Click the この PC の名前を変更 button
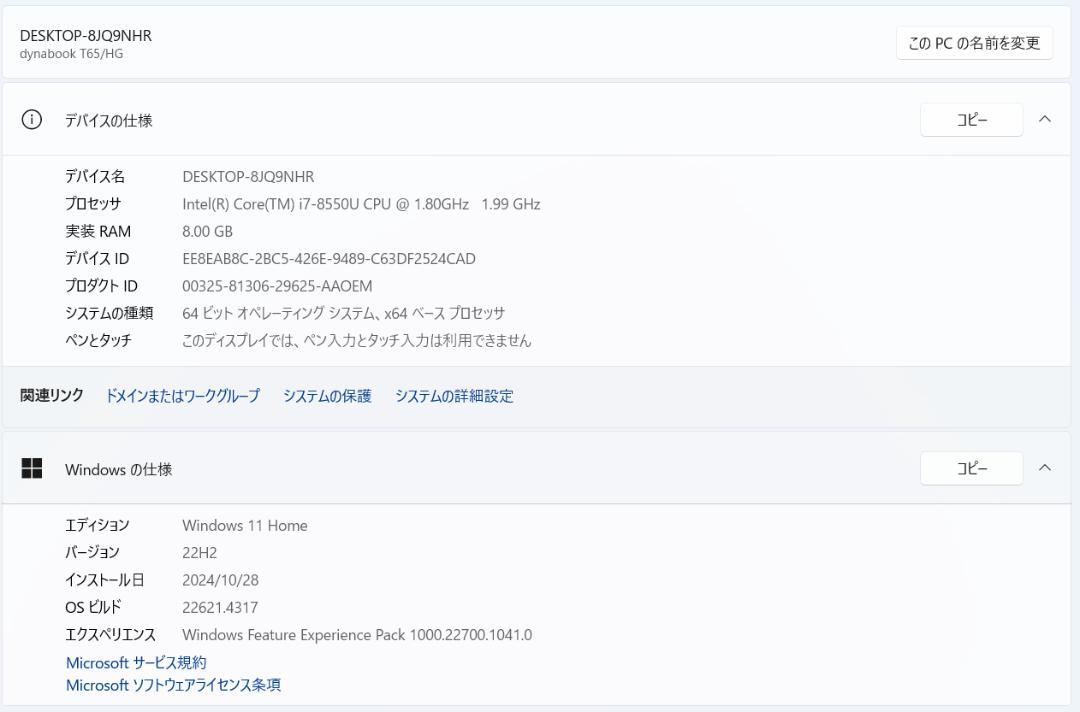 tap(974, 43)
